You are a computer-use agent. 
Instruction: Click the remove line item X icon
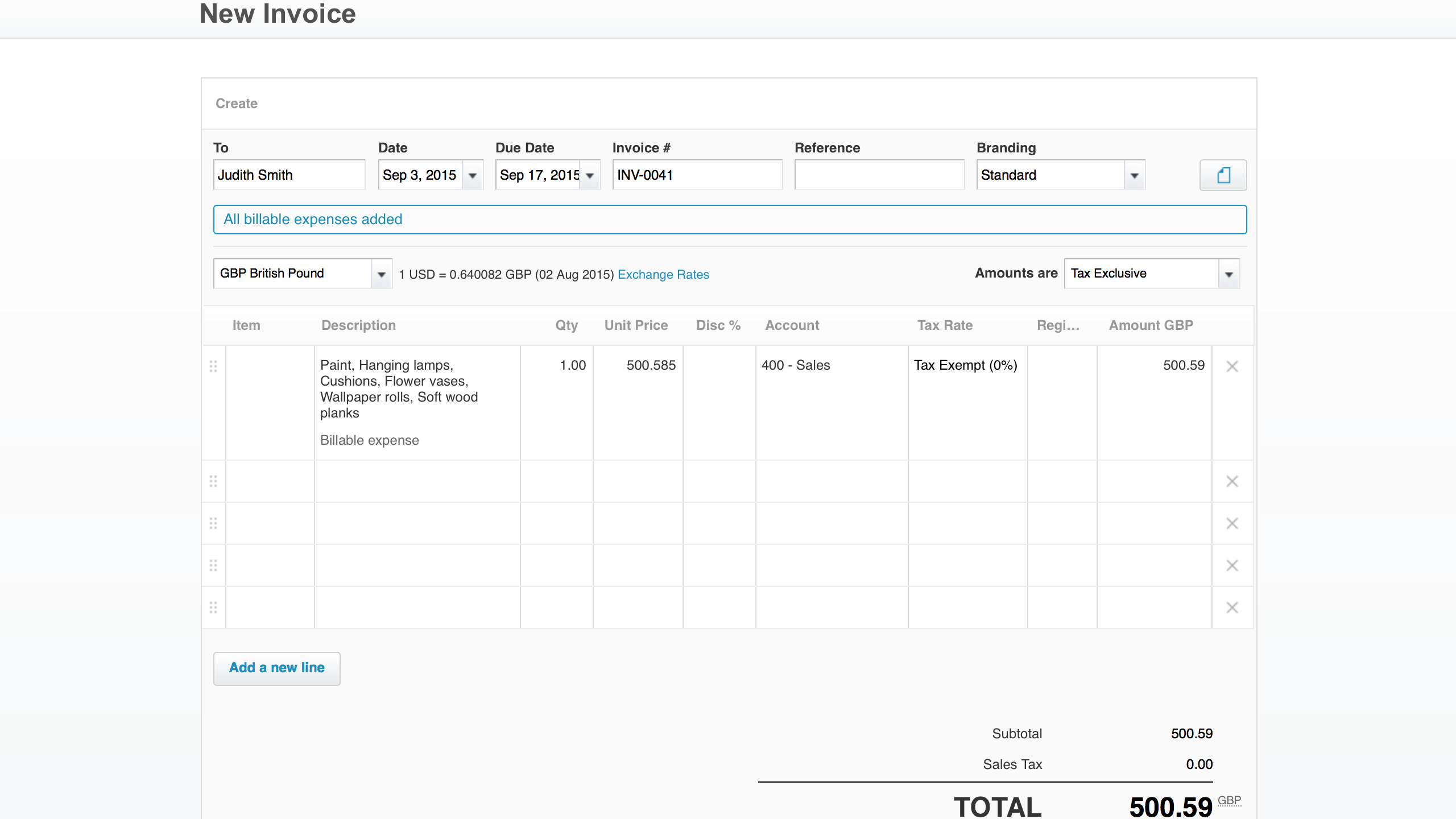(x=1232, y=365)
